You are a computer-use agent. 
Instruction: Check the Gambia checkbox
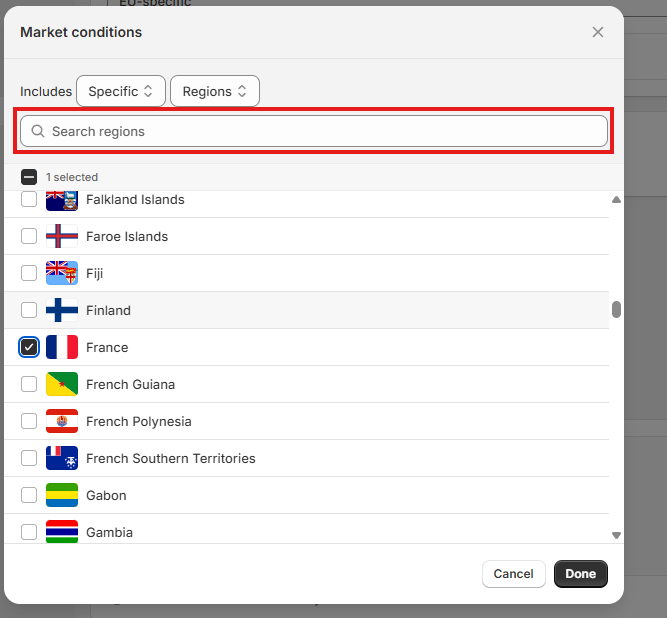tap(29, 532)
